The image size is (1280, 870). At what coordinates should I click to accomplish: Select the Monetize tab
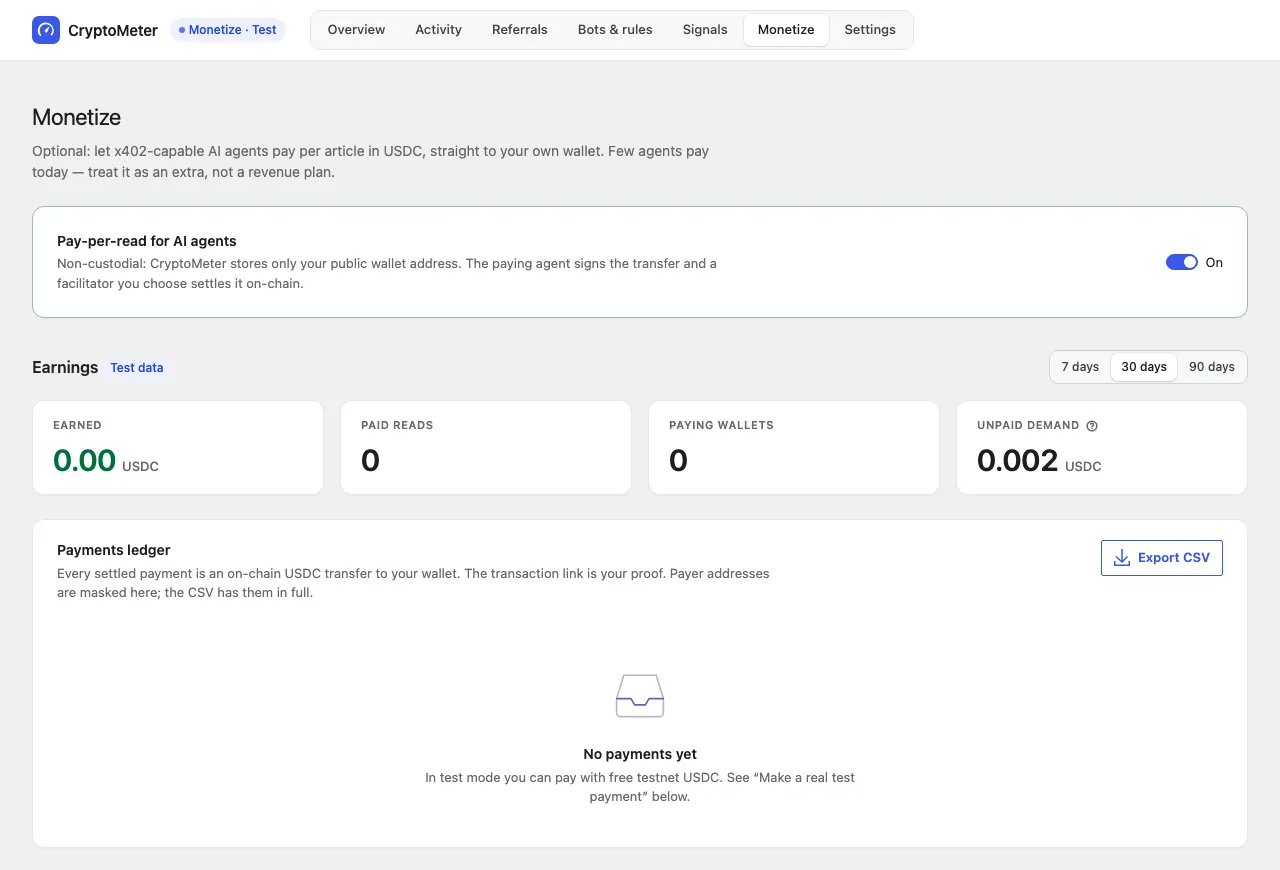click(x=786, y=30)
